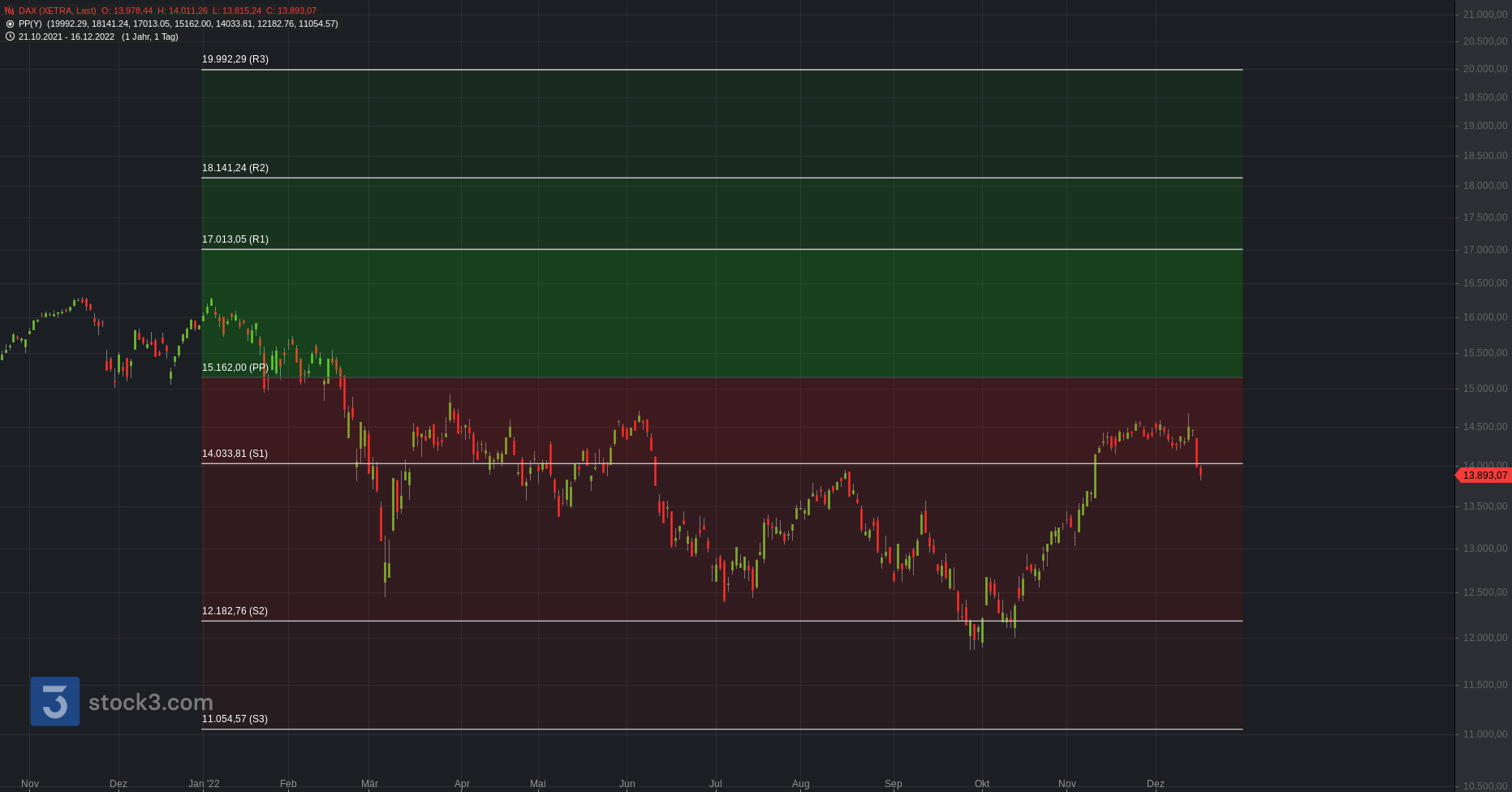The width and height of the screenshot is (1512, 792).
Task: Select the DAX (XETRA, Last) legend label
Action: point(57,11)
